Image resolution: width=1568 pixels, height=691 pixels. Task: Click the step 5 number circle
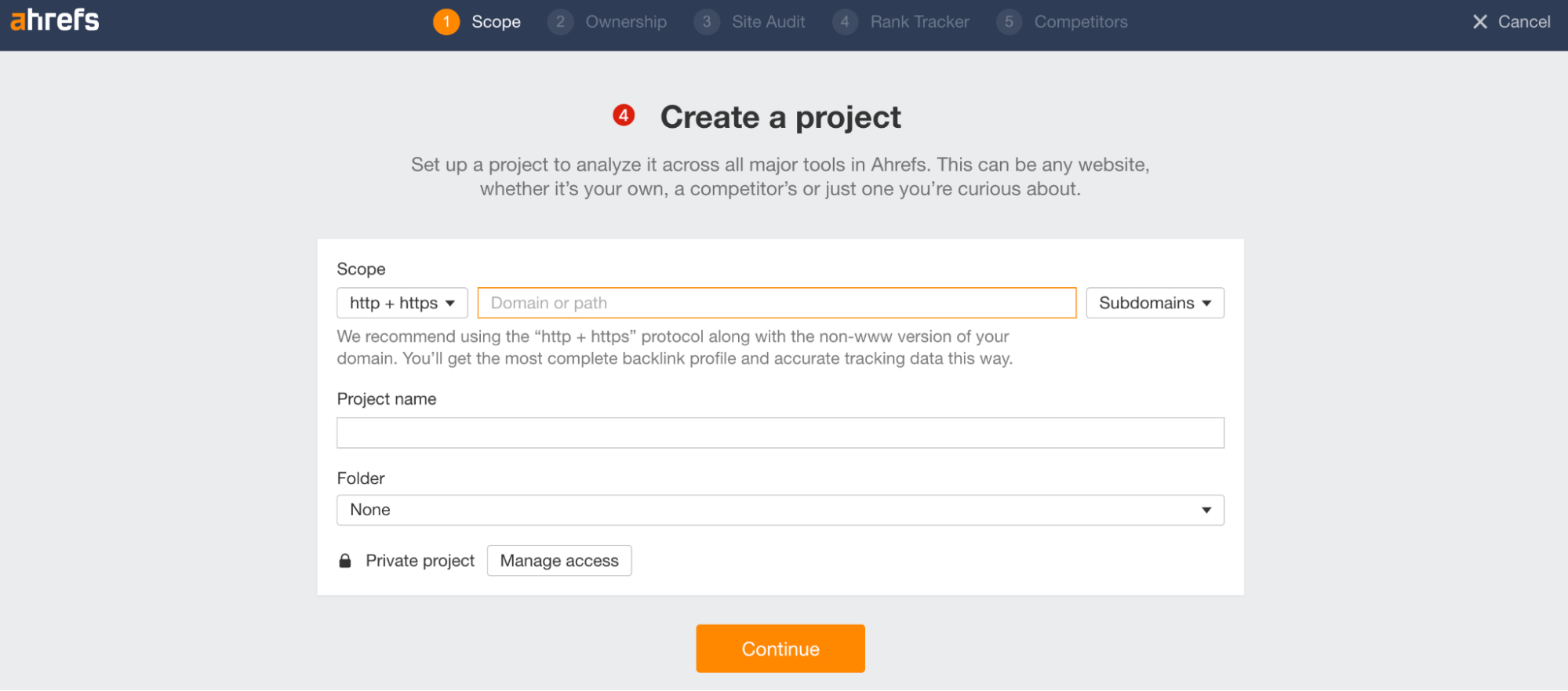tap(1009, 22)
